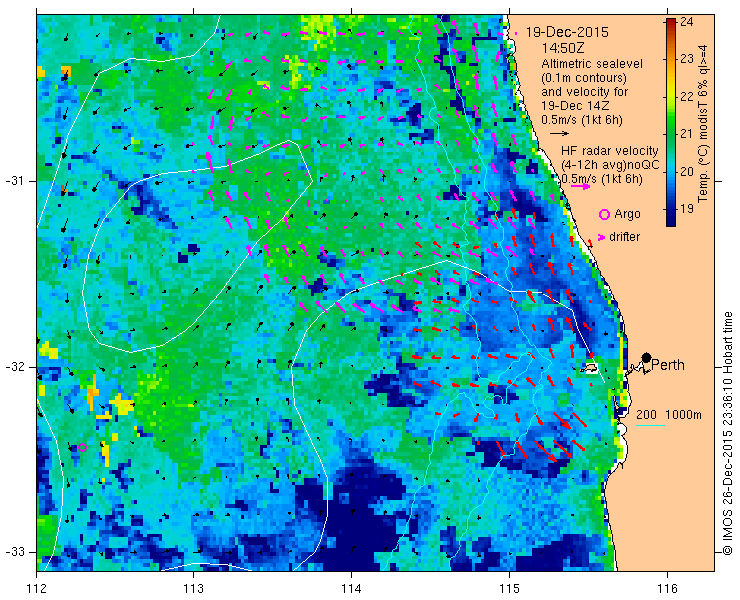
Task: Click the 'Altimetric sealevel' label
Action: pos(592,64)
